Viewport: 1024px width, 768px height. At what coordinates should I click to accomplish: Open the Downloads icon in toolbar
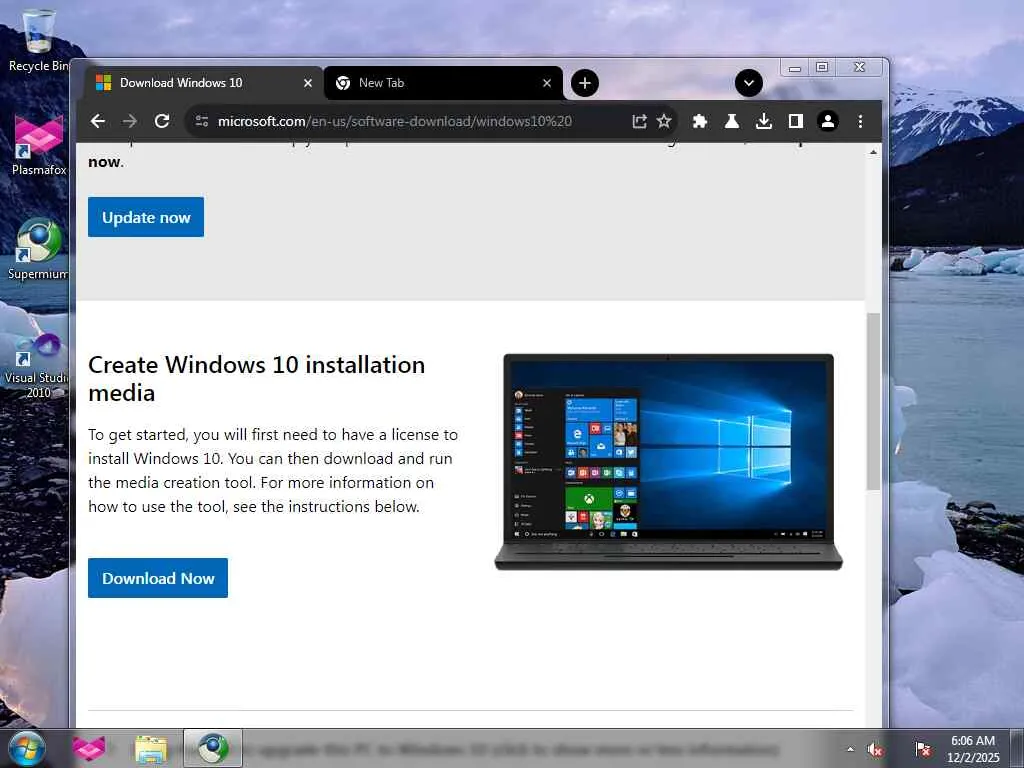point(763,121)
